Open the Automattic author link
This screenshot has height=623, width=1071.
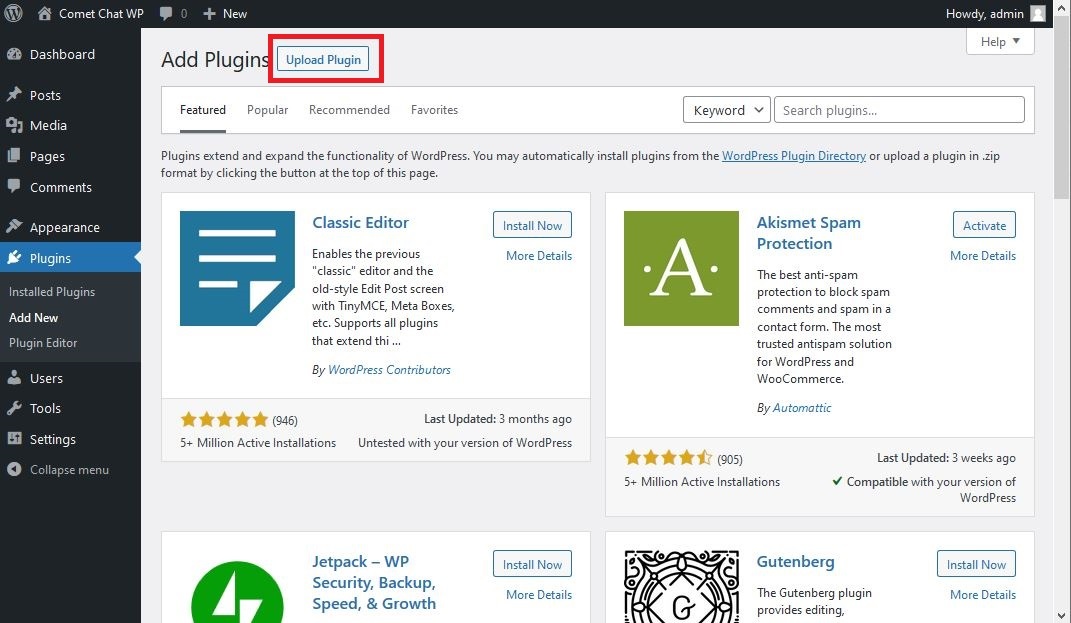click(802, 408)
